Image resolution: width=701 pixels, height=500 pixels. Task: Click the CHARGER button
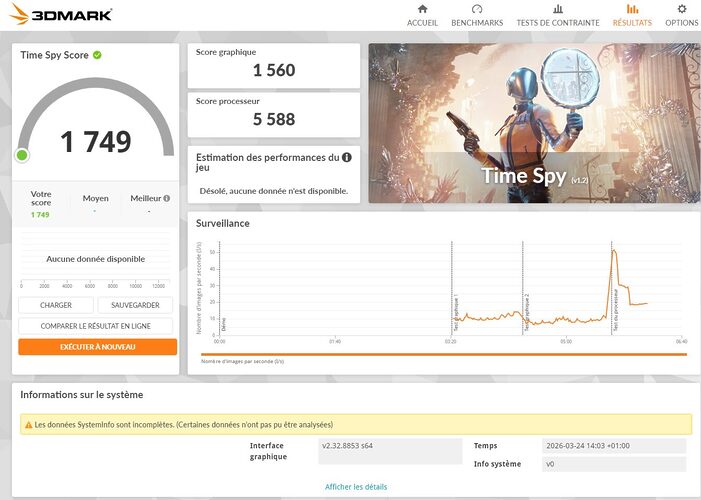(x=56, y=305)
